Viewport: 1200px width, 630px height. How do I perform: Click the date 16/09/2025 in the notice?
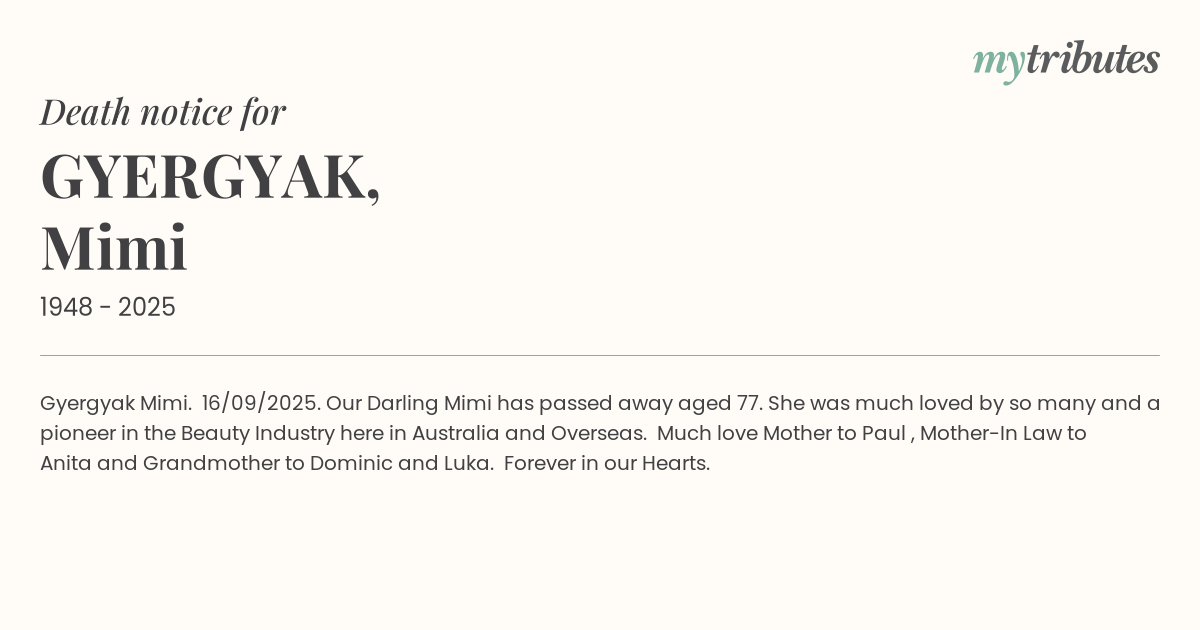[259, 404]
